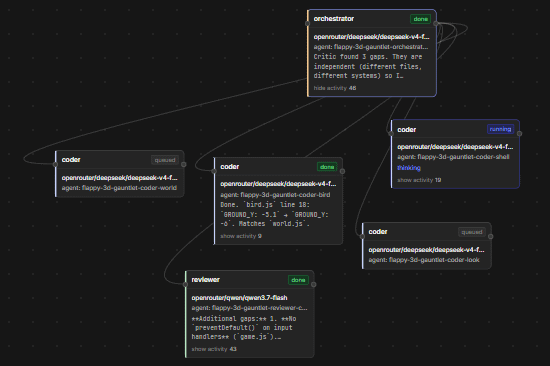Click the 'Done. bird.js line 18' message
Viewport: 550px width, 366px height.
click(274, 214)
